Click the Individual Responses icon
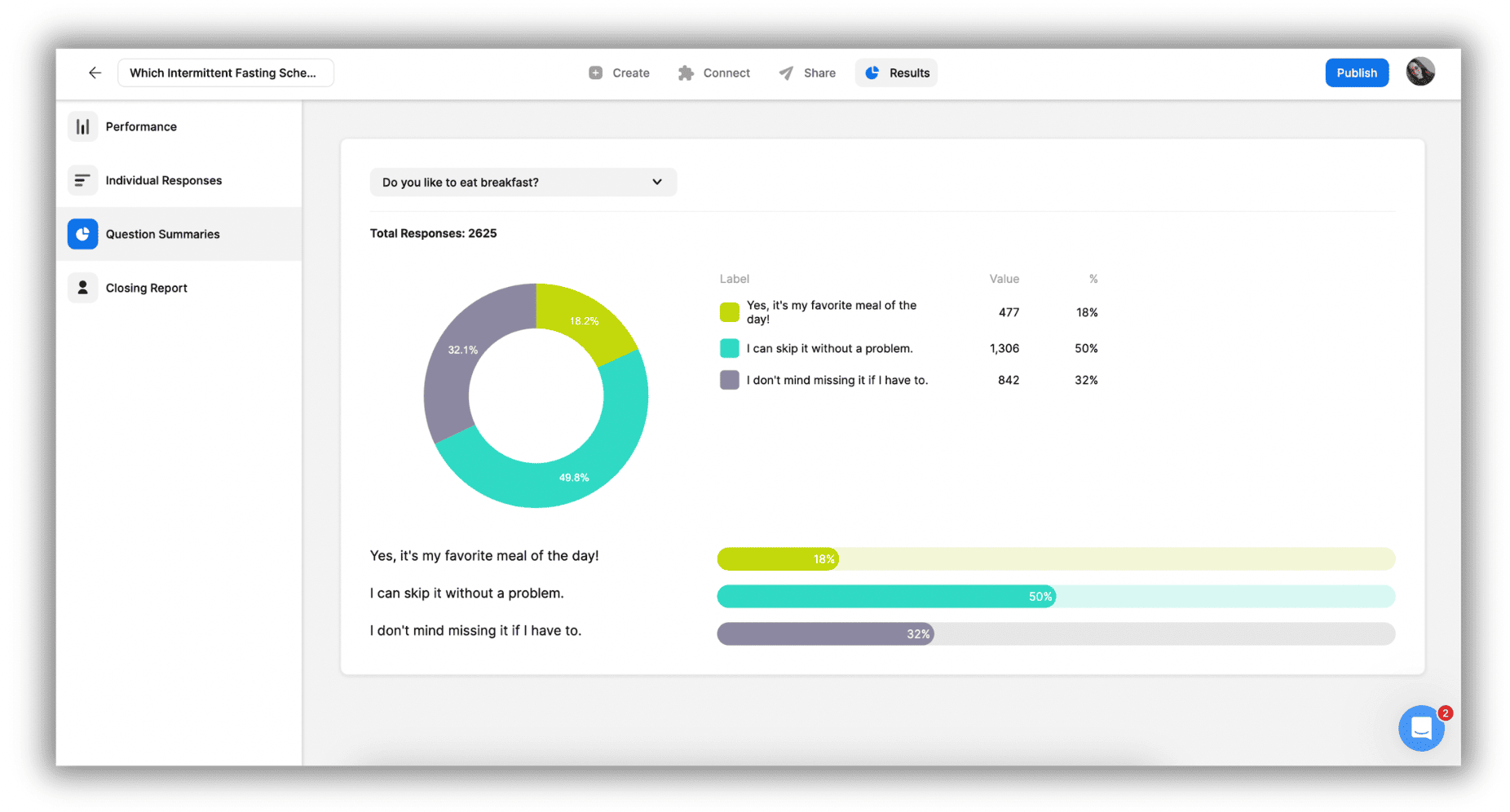This screenshot has width=1510, height=812. point(82,180)
